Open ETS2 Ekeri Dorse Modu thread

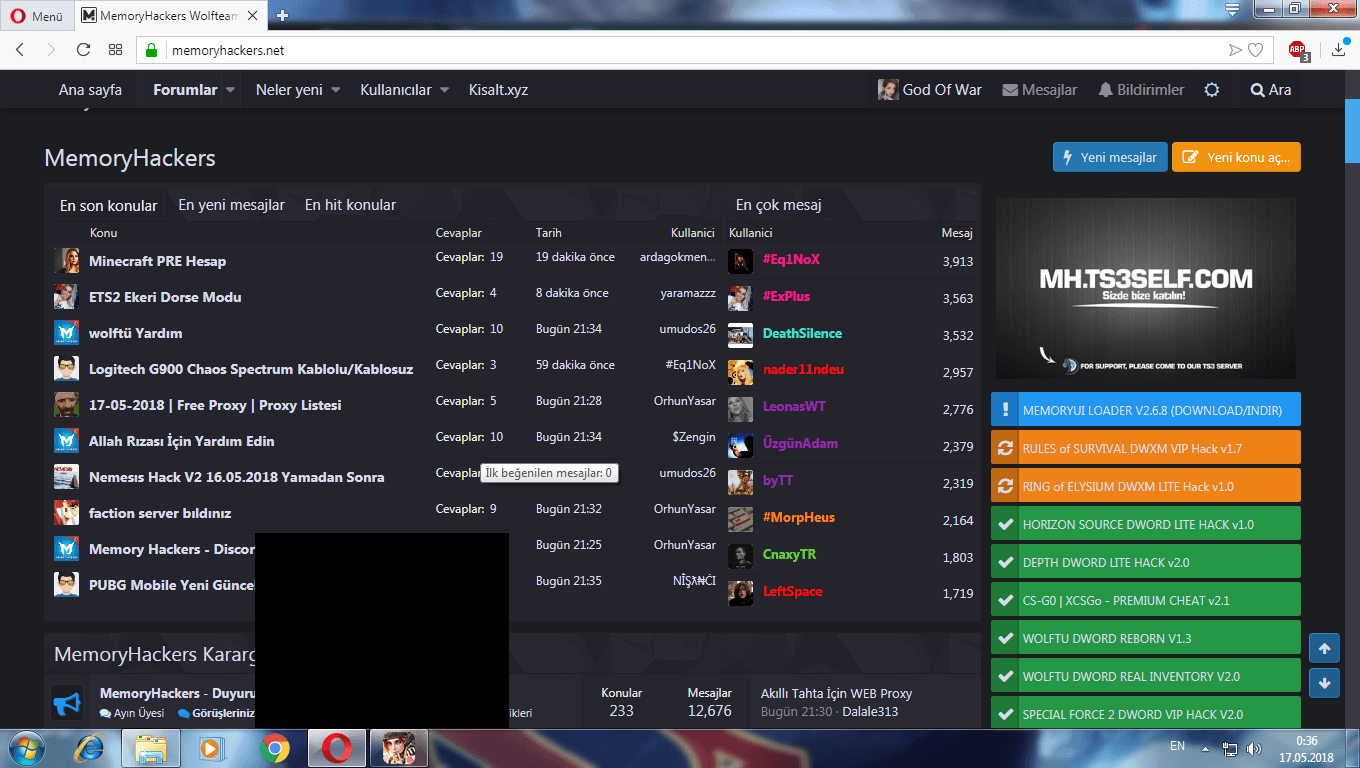coord(165,297)
